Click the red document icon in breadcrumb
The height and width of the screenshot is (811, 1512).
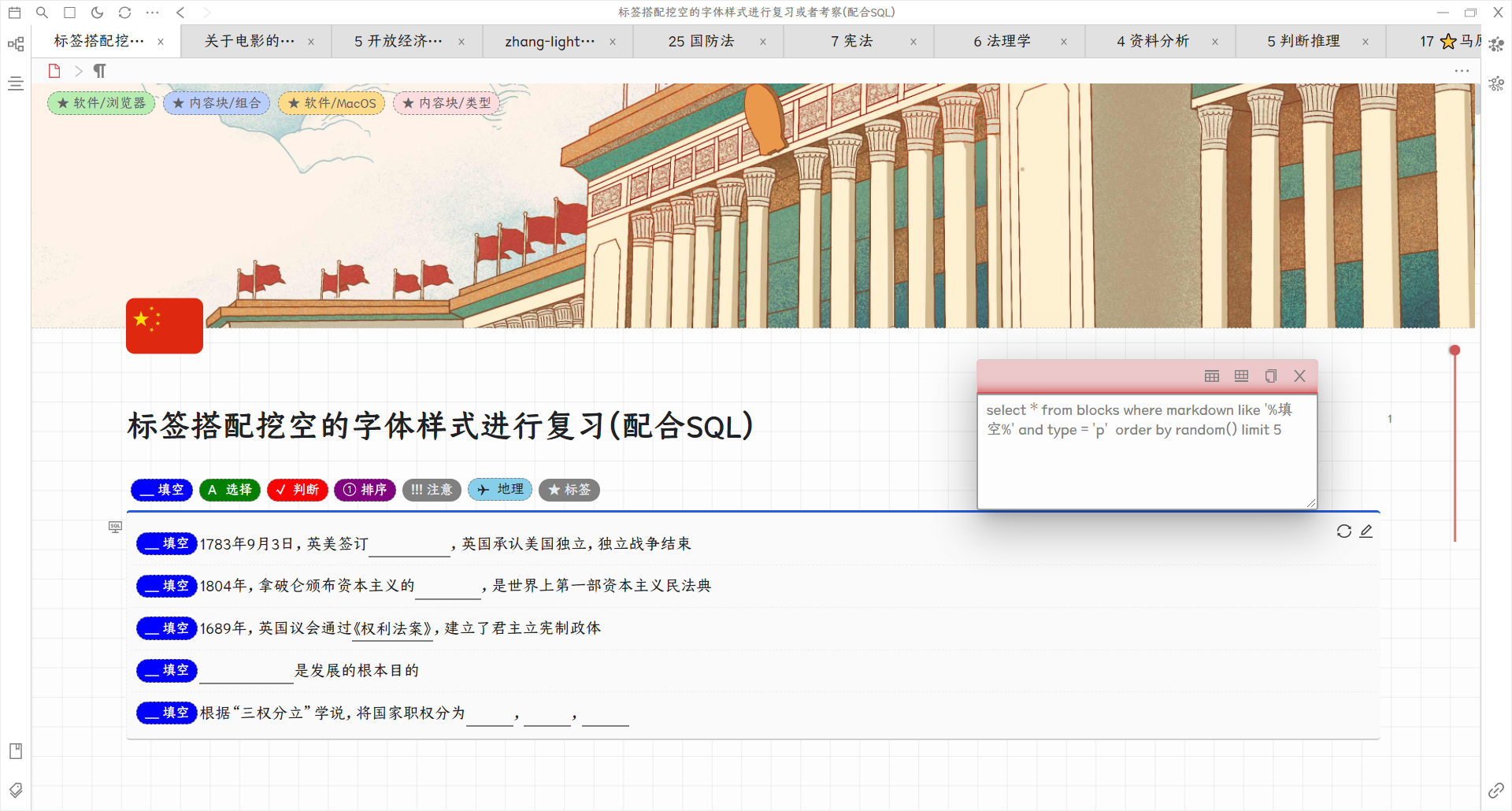pos(54,71)
